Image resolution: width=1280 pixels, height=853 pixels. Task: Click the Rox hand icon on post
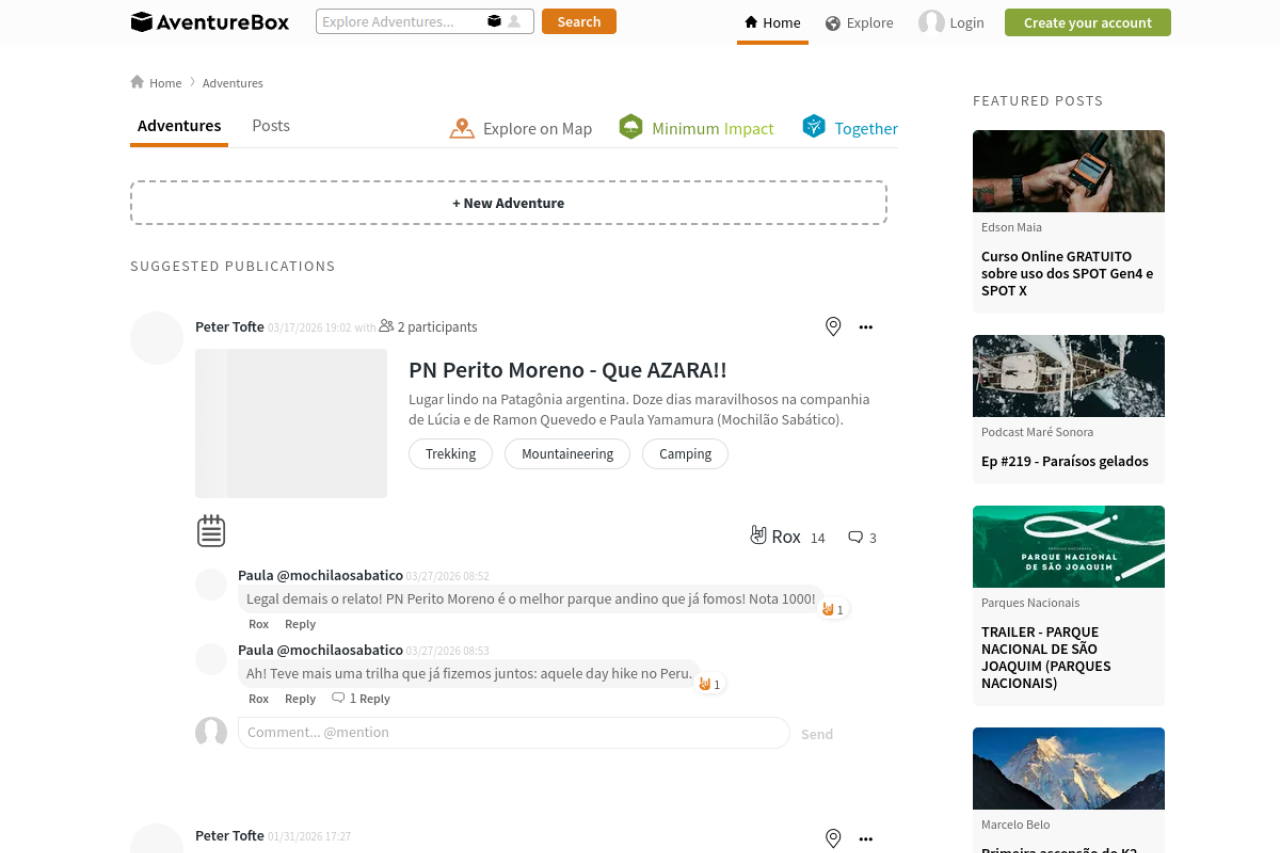759,536
